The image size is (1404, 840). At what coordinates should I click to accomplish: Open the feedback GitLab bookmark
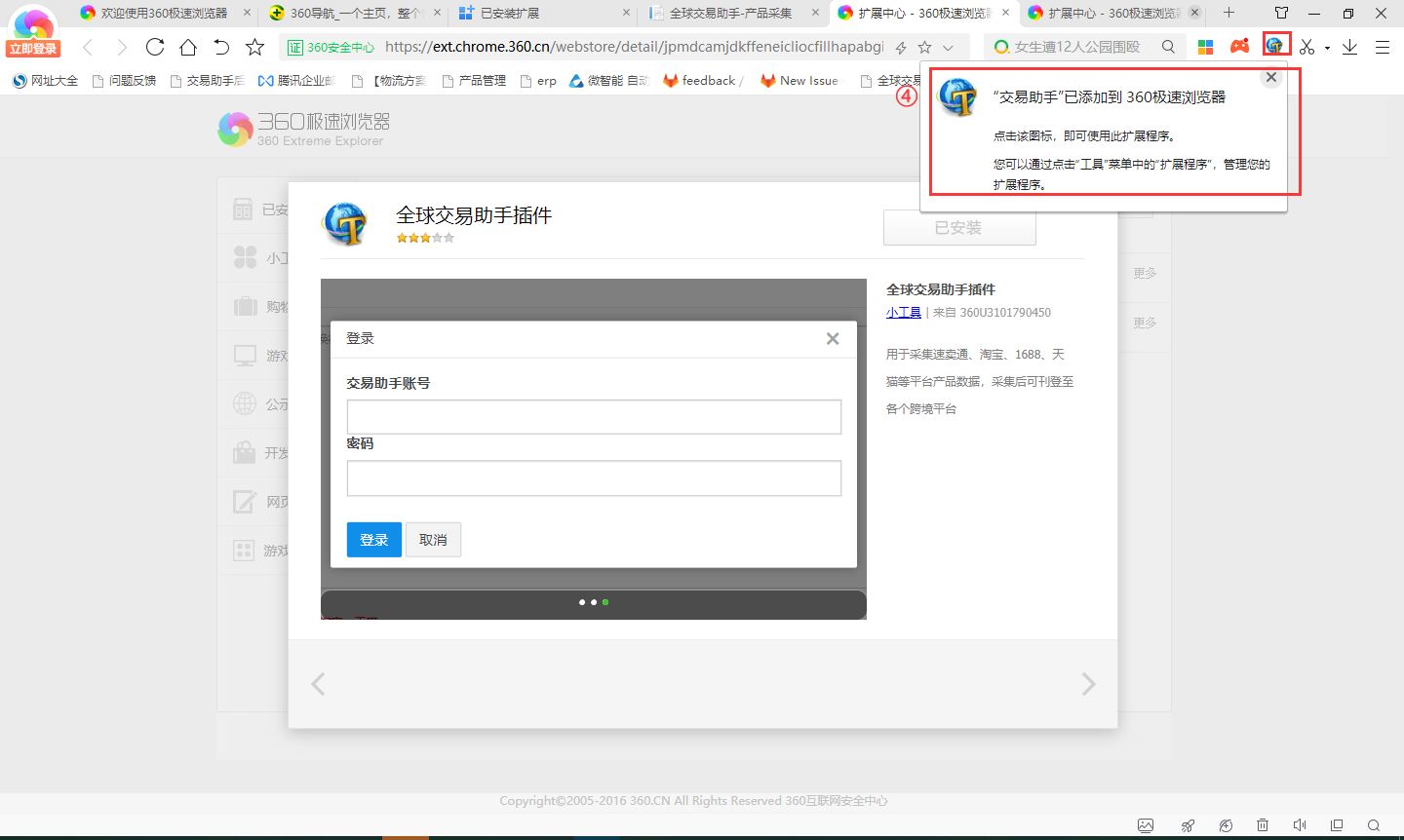tap(702, 81)
